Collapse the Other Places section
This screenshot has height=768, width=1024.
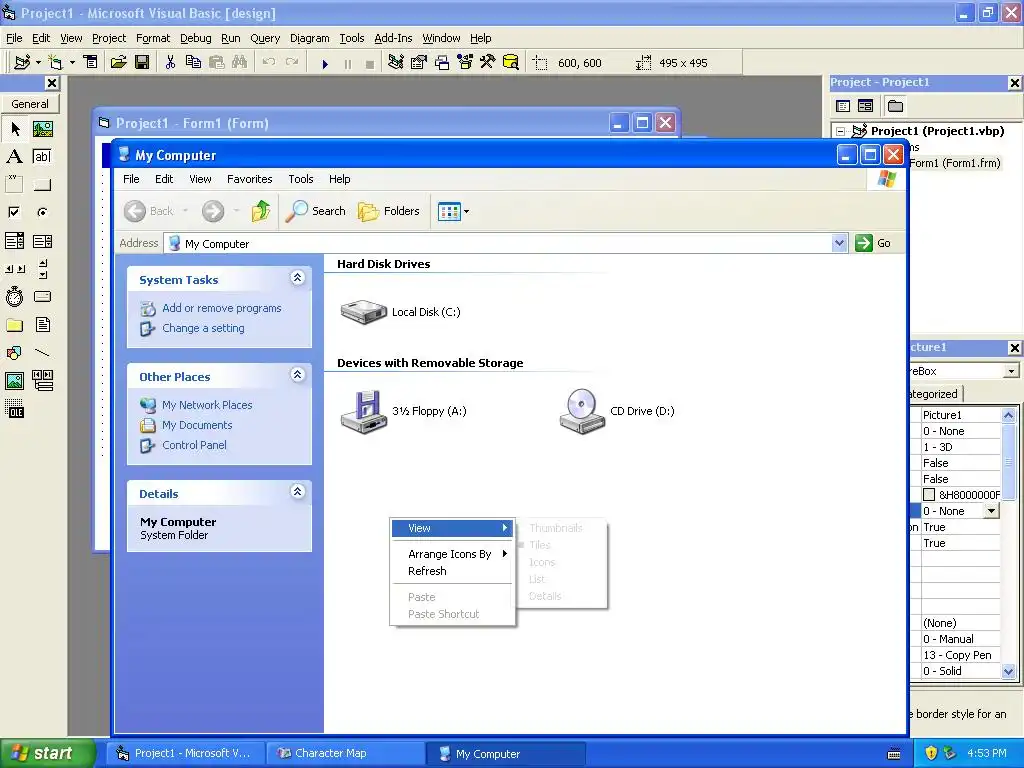(x=297, y=375)
